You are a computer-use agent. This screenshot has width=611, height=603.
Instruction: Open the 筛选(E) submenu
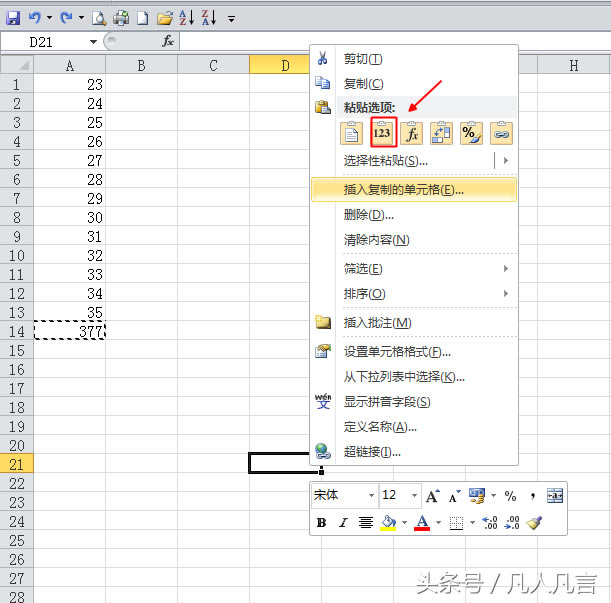[x=415, y=269]
